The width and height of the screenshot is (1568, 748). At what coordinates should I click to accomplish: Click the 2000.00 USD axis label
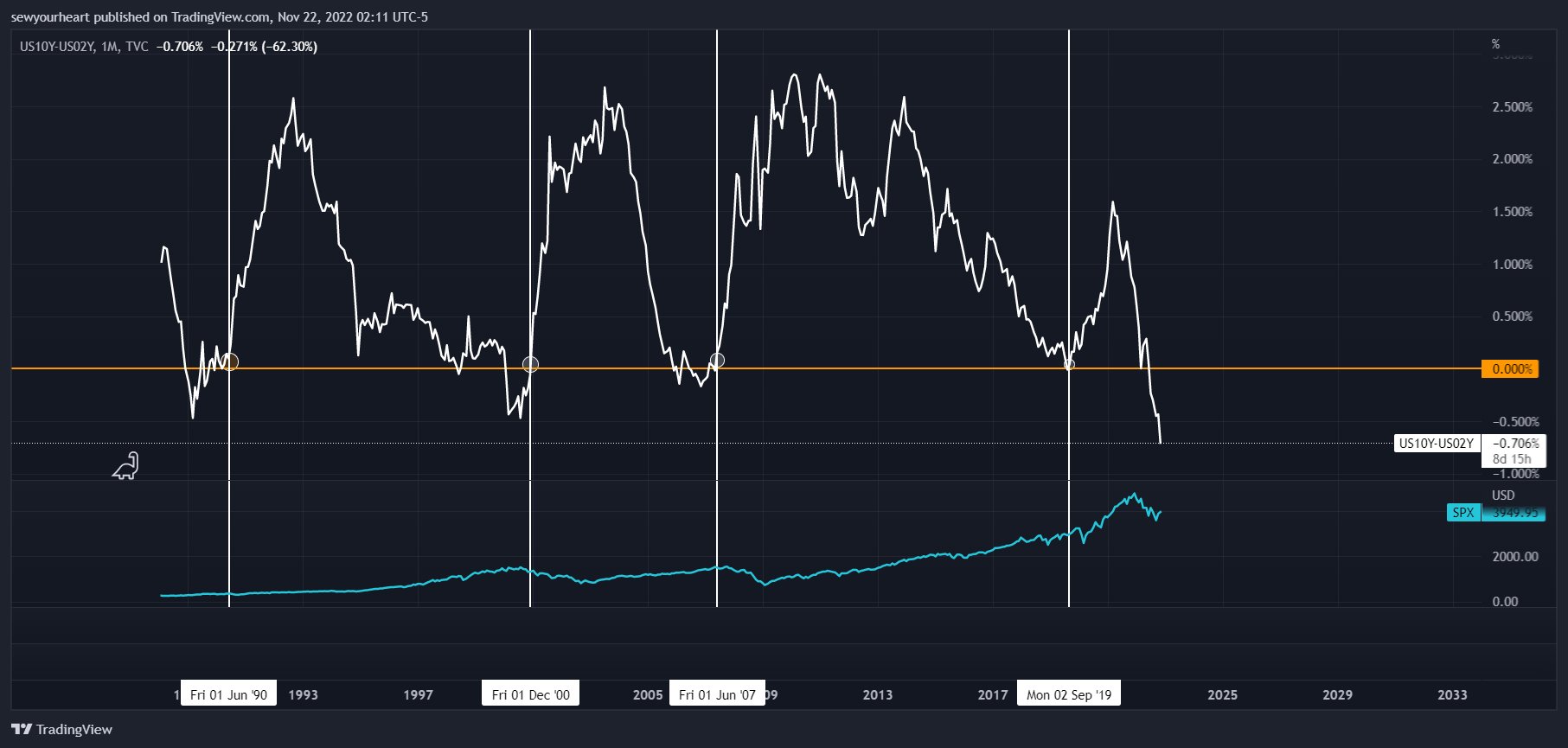(x=1514, y=557)
